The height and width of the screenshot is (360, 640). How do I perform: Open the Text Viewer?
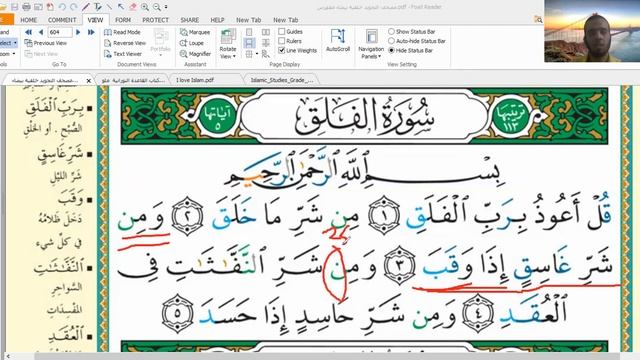pyautogui.click(x=123, y=54)
